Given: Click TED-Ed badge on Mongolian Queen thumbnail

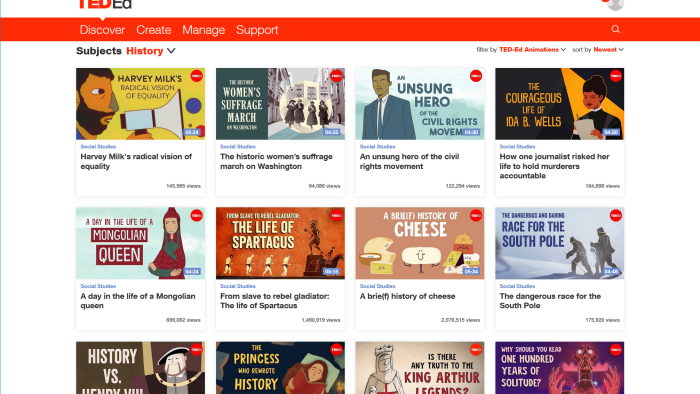Looking at the screenshot, I should point(196,216).
